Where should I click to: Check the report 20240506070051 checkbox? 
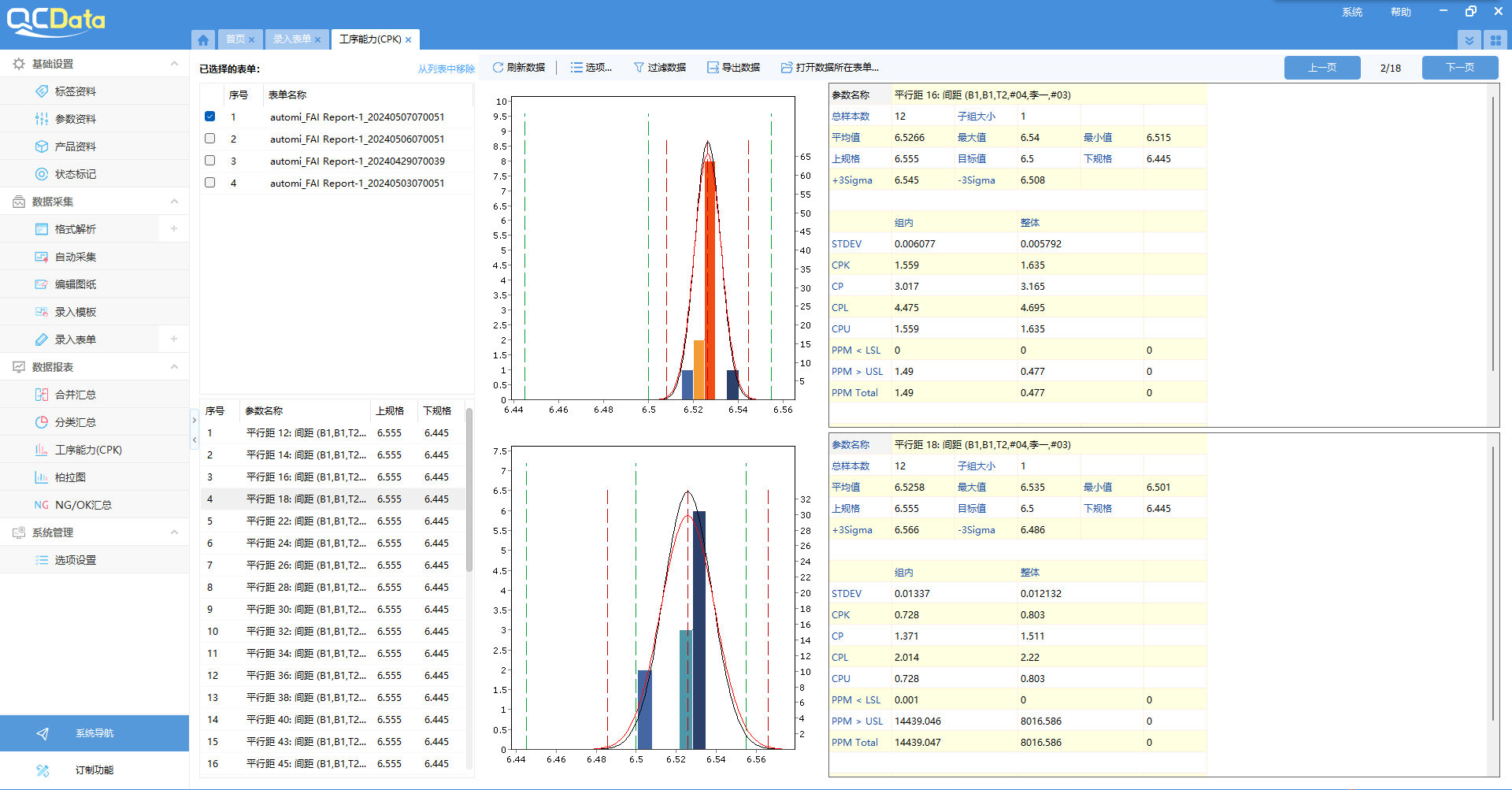click(x=209, y=139)
